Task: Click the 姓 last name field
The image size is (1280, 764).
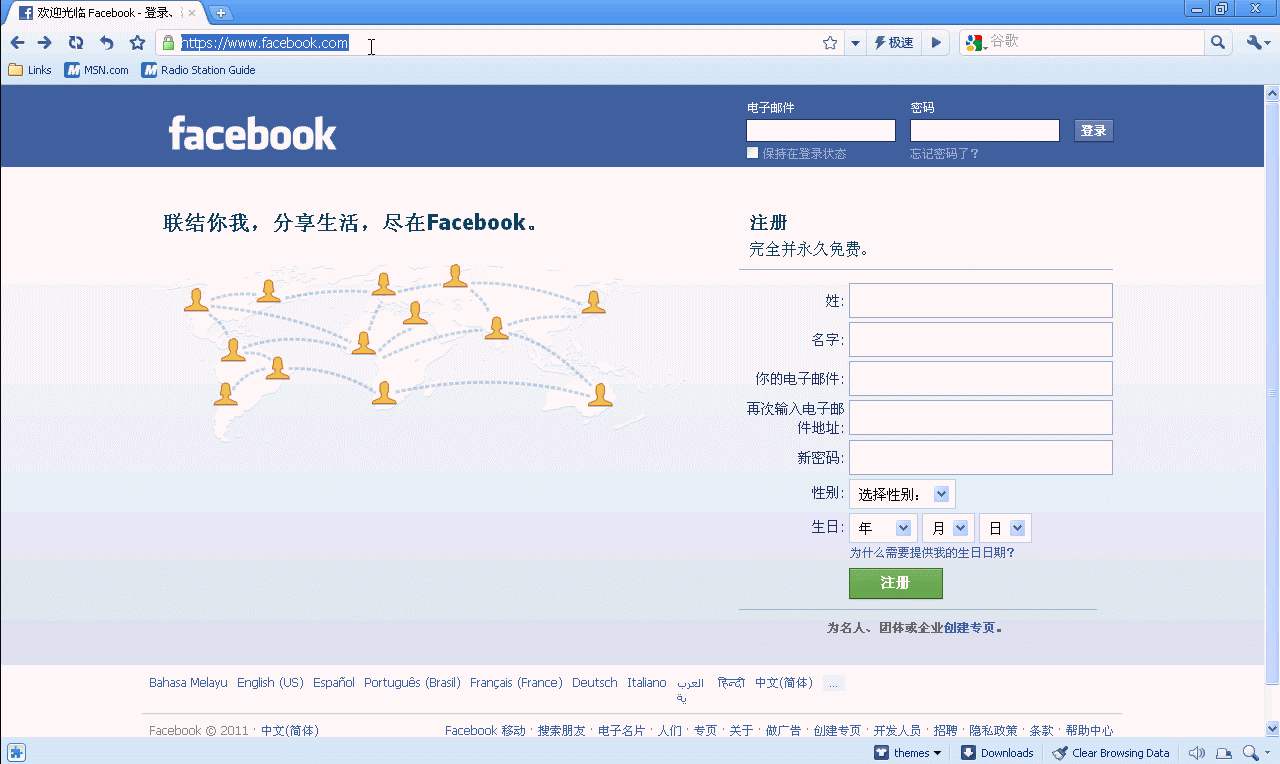Action: [x=981, y=300]
